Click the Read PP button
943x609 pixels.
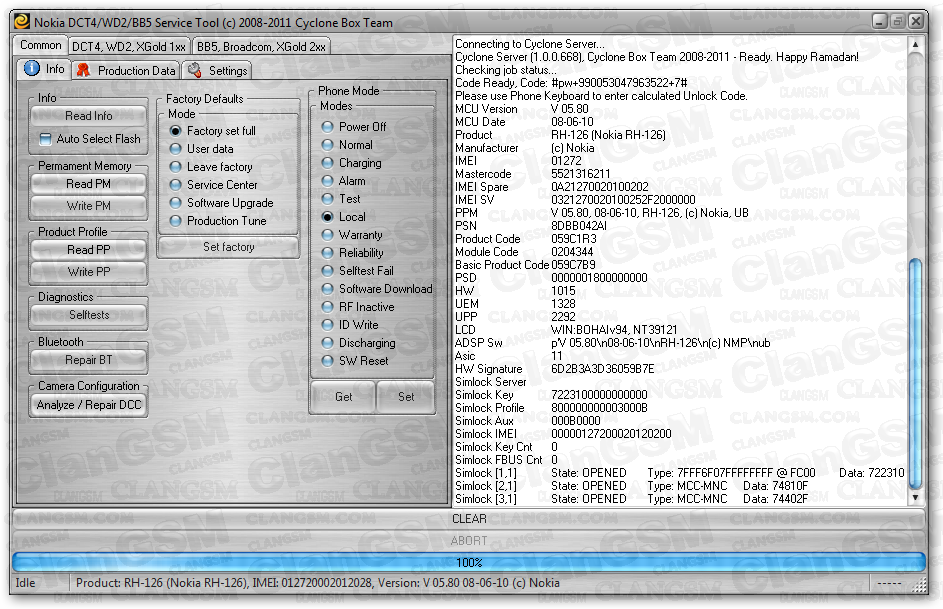[88, 249]
